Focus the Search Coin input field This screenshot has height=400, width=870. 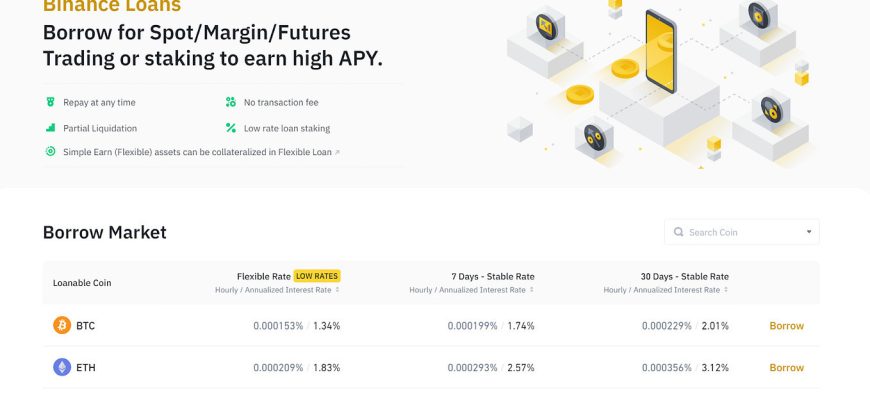[742, 232]
